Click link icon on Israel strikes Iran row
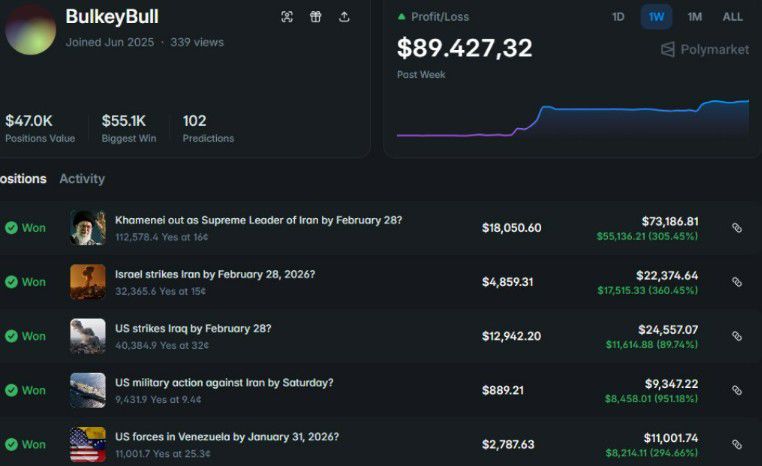762x466 pixels. tap(737, 282)
